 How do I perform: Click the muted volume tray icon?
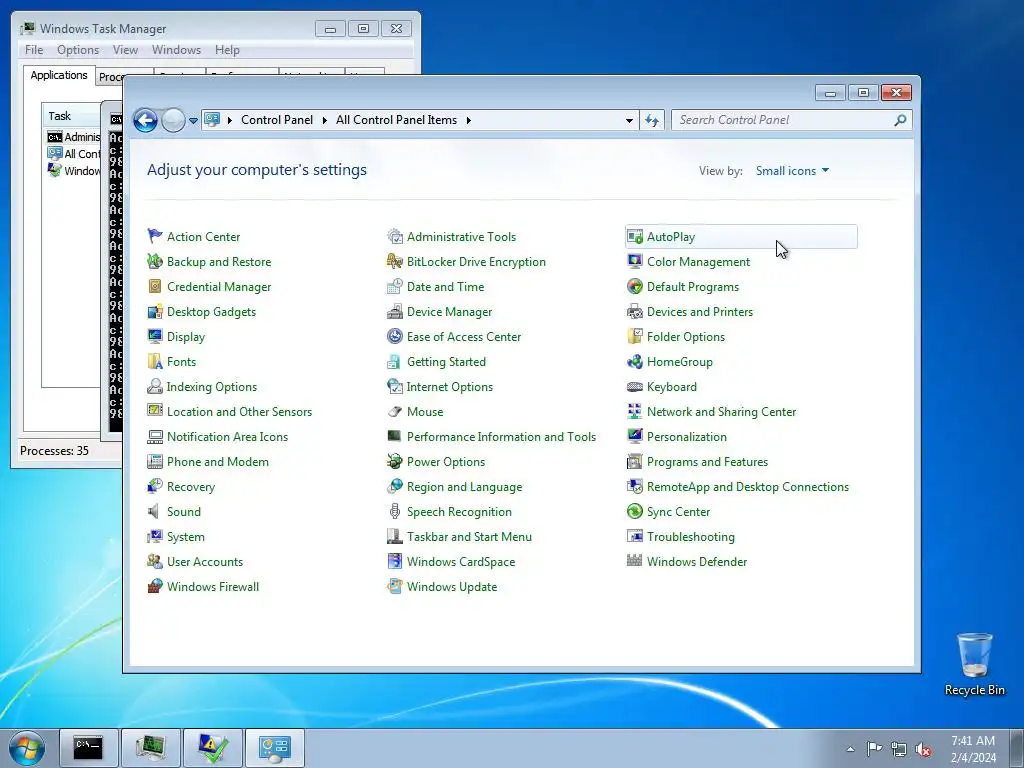[x=923, y=749]
